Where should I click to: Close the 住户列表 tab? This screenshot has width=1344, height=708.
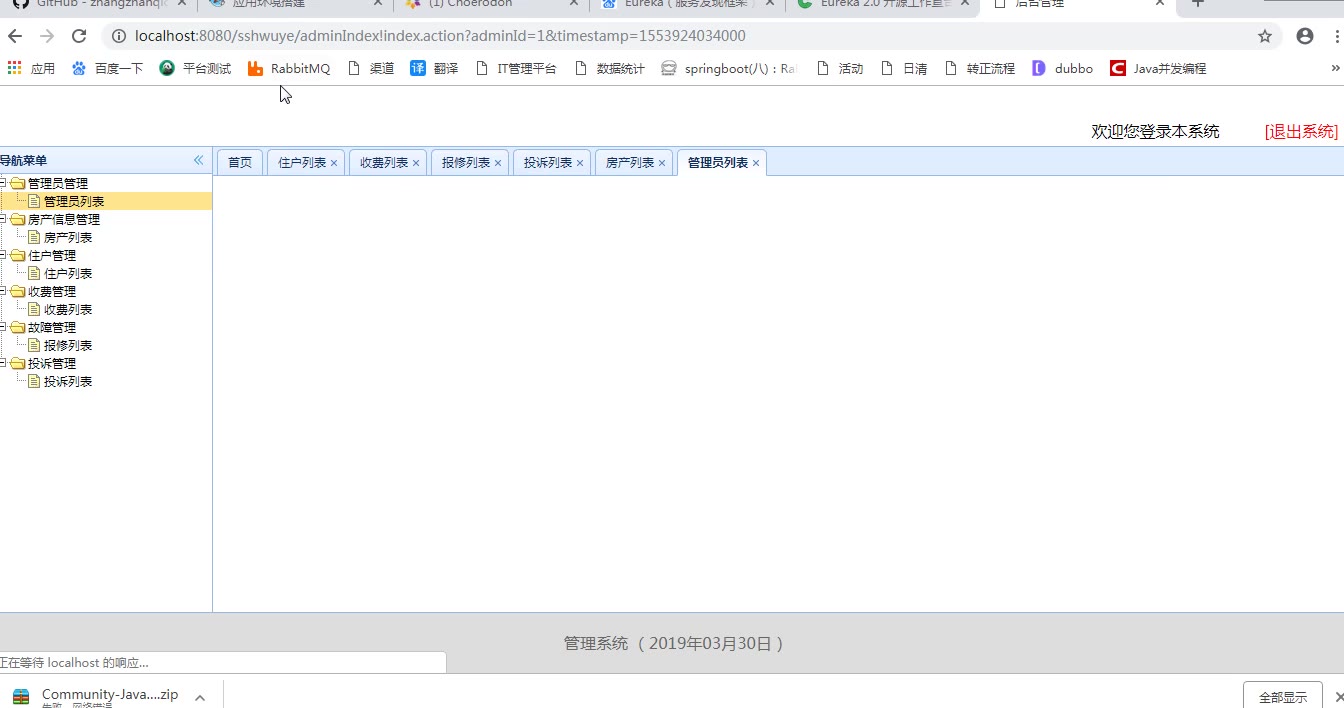coord(334,163)
